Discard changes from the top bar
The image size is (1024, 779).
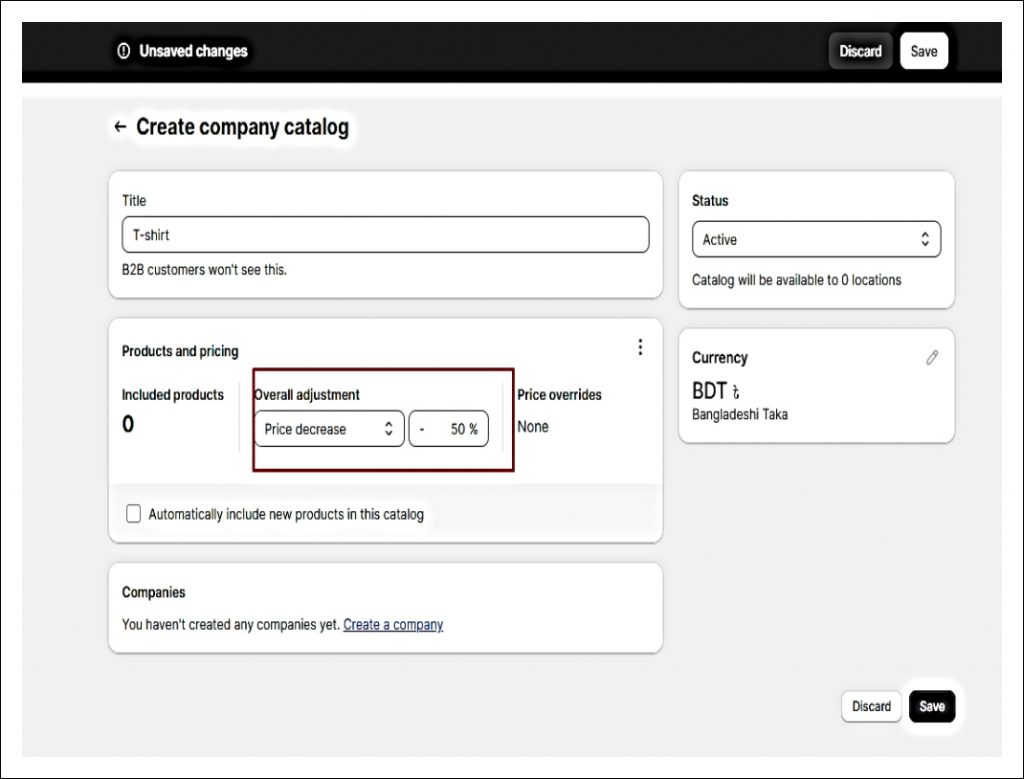tap(860, 50)
